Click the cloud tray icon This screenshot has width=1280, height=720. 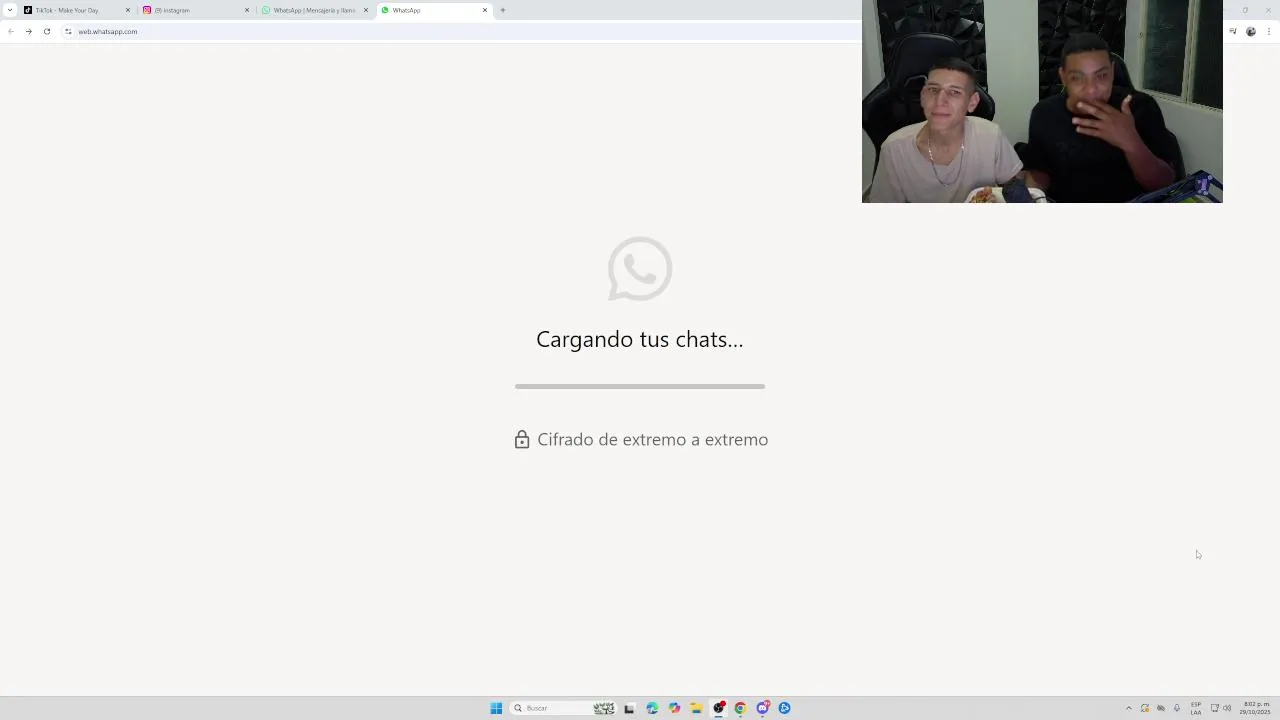coord(1161,708)
